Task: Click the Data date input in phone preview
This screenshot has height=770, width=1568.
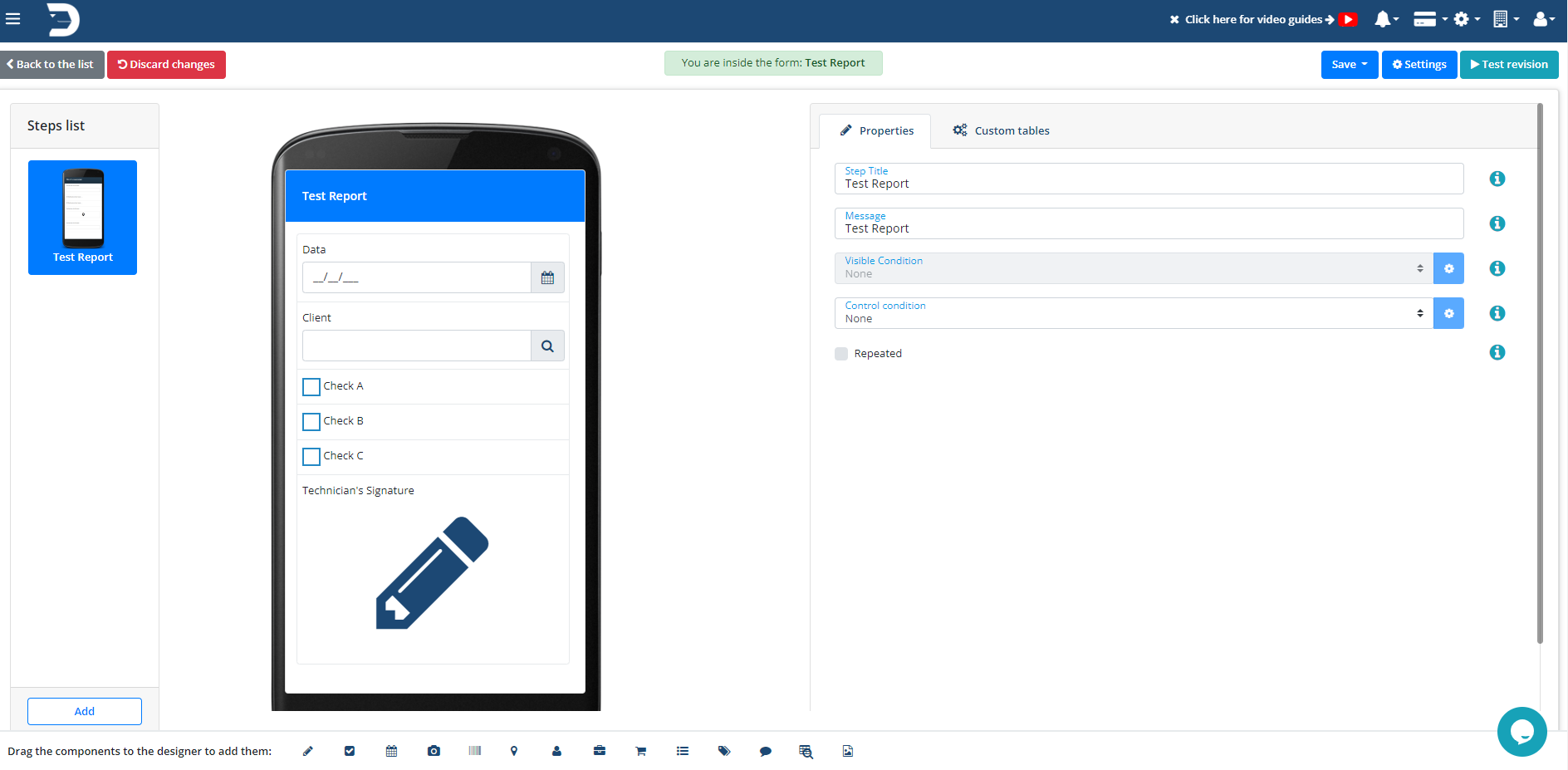Action: [417, 277]
